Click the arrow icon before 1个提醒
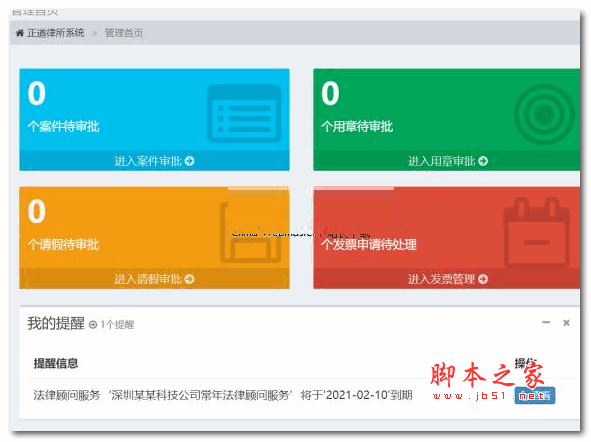 pyautogui.click(x=93, y=325)
